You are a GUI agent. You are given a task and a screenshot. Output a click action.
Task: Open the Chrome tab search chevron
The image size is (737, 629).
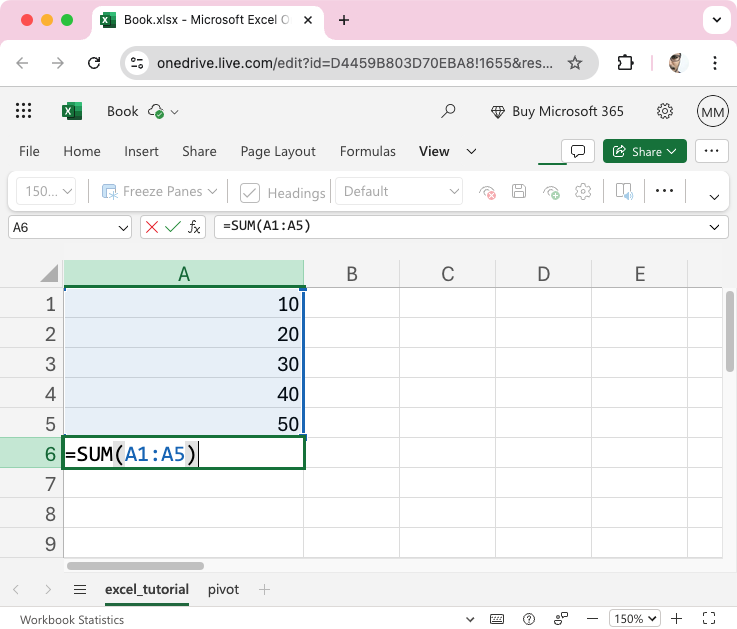[x=717, y=20]
